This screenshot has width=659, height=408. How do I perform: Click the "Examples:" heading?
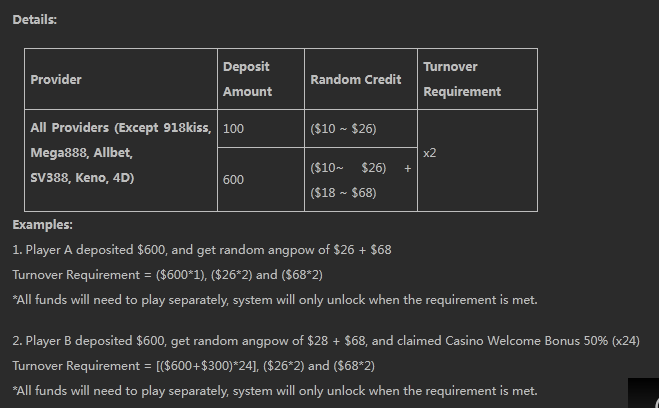point(42,225)
